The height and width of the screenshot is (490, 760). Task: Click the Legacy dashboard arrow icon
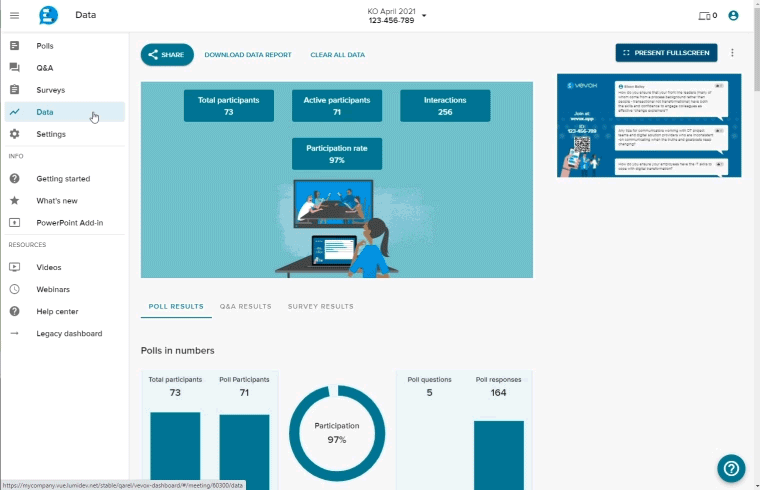(x=15, y=333)
